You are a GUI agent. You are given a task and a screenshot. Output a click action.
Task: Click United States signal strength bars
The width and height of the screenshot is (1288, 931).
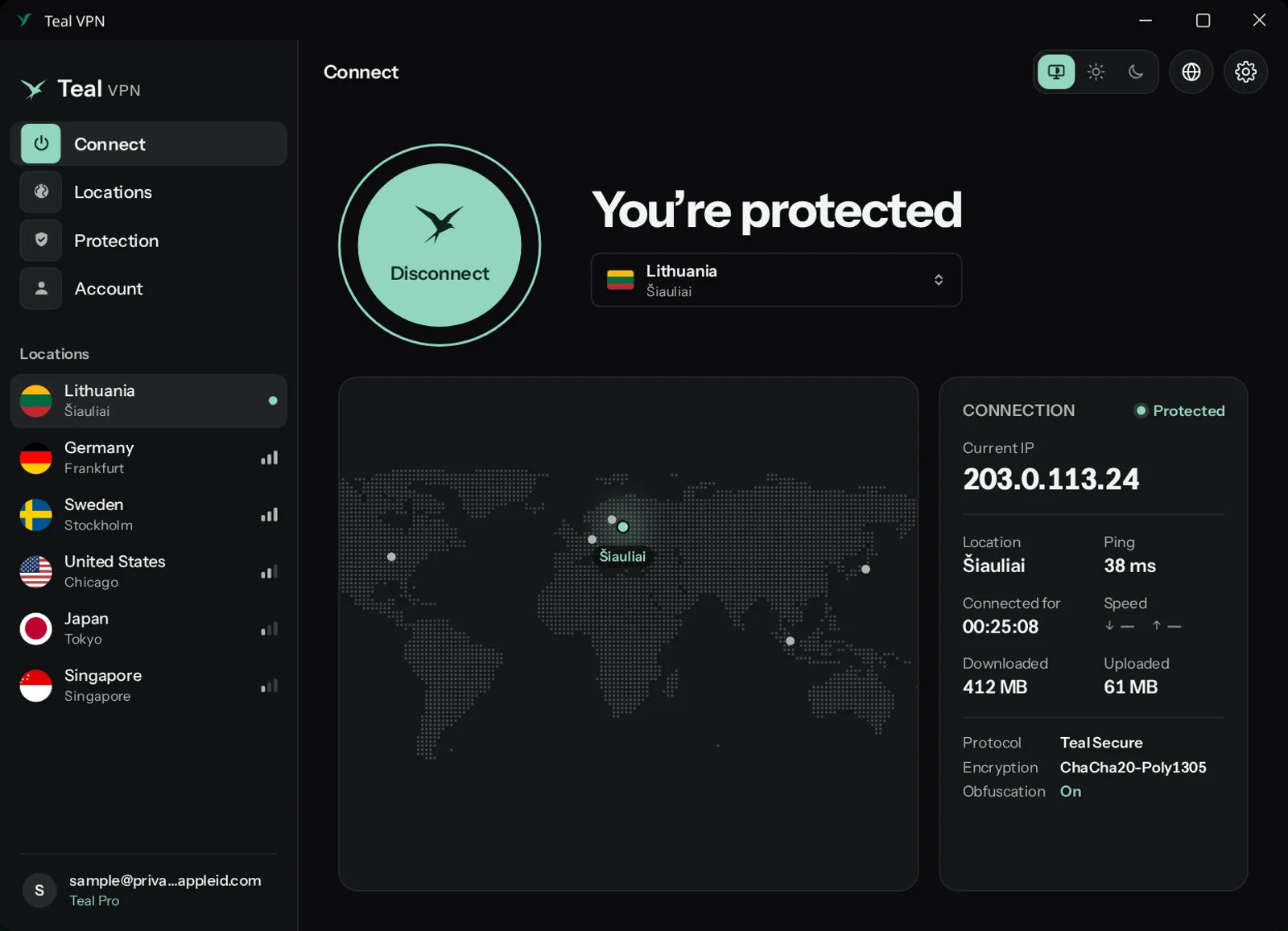269,572
